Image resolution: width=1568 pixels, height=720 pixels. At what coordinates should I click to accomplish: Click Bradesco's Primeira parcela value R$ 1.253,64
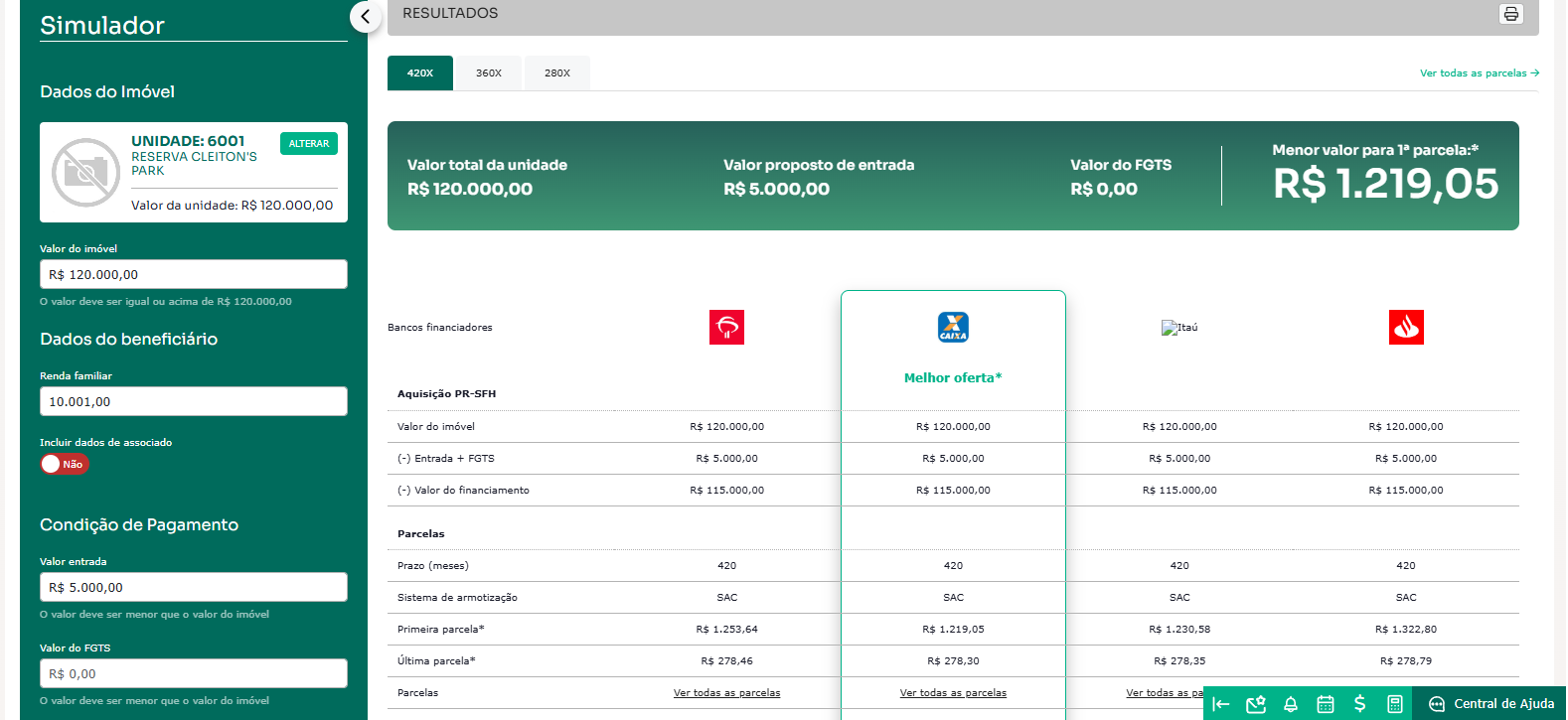point(726,630)
